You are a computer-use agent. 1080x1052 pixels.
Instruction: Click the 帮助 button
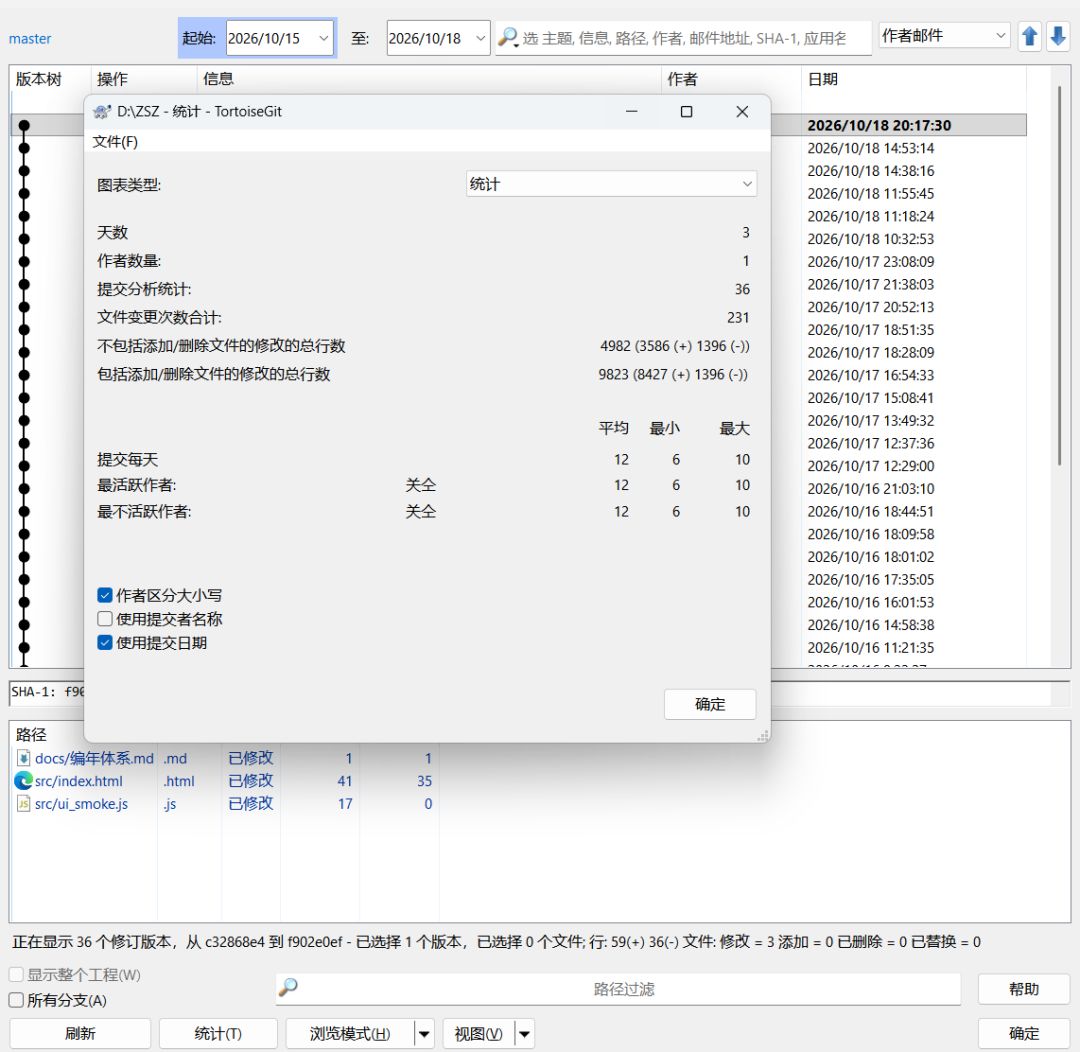coord(1024,989)
